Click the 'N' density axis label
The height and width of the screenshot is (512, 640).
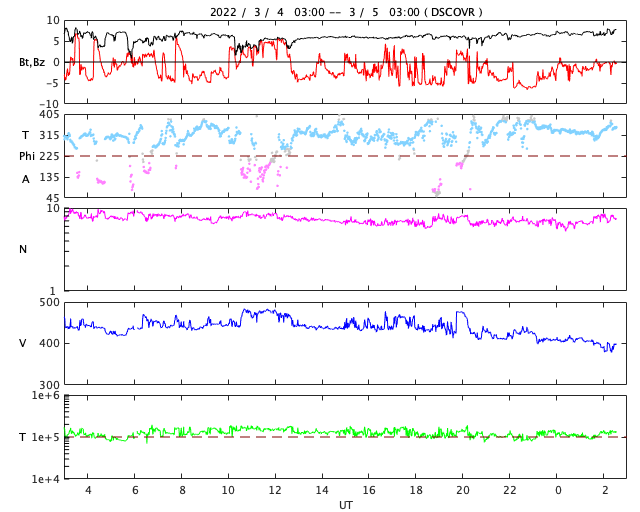coord(23,249)
